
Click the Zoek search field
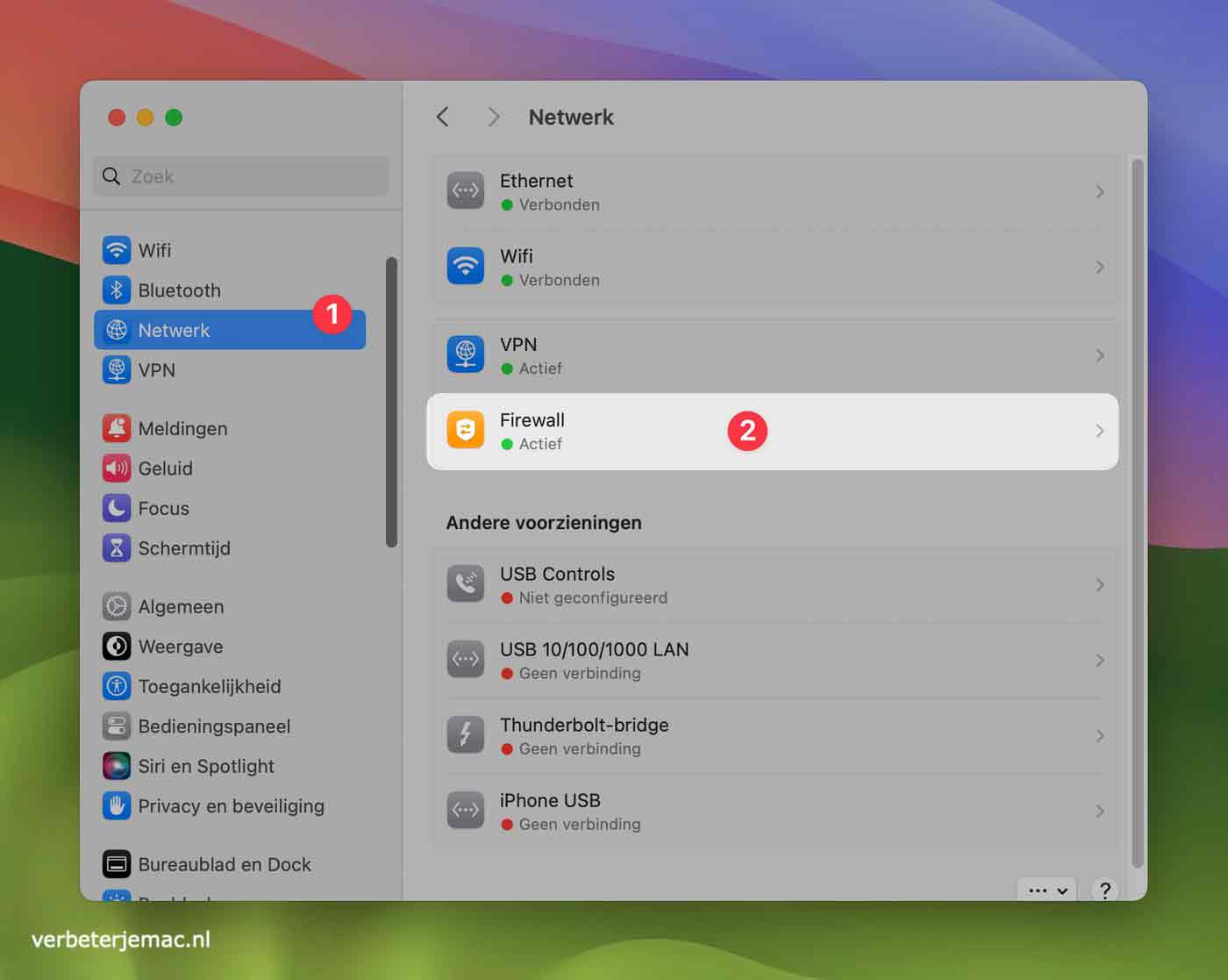click(x=241, y=176)
